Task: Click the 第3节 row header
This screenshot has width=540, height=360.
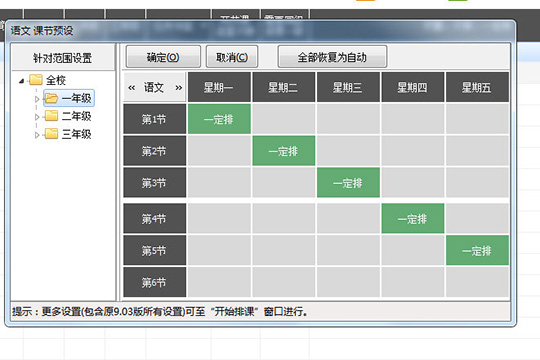Action: [155, 182]
